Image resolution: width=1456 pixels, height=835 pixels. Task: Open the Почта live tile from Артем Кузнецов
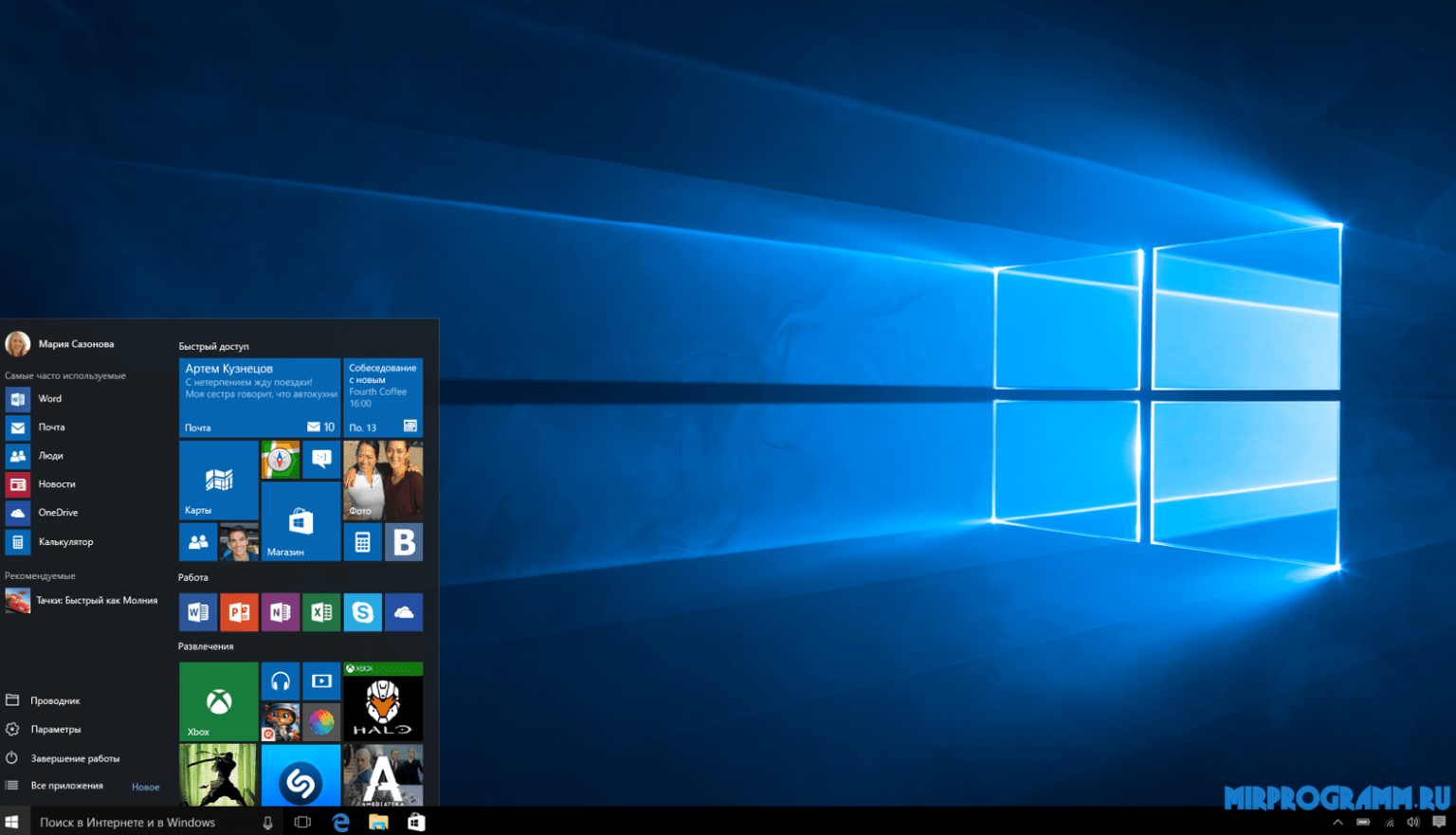pos(259,397)
